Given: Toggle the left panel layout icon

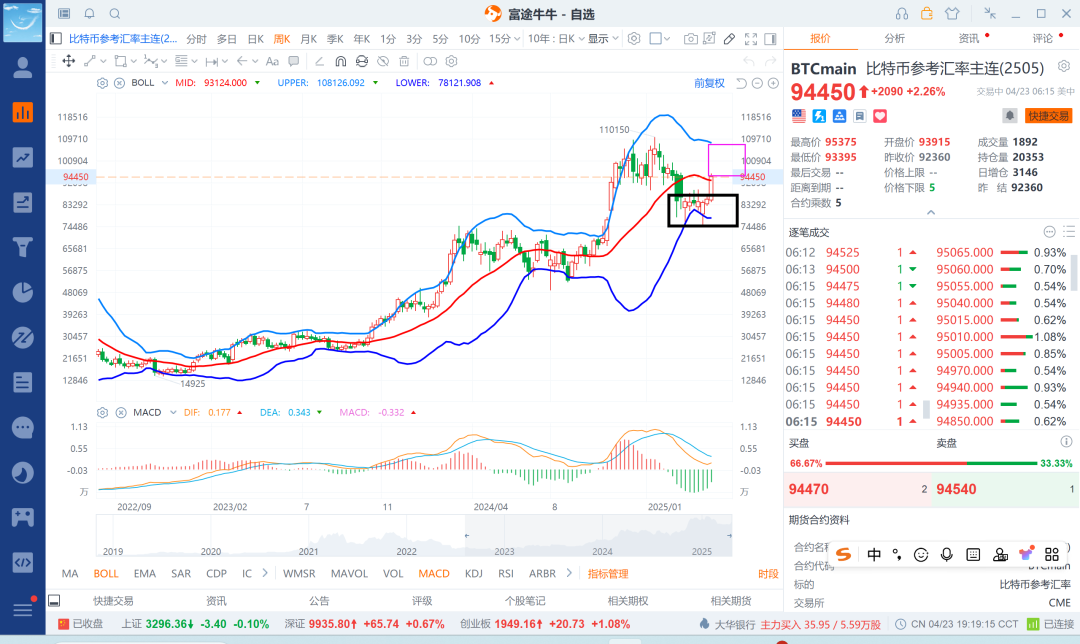Looking at the screenshot, I should pos(56,39).
